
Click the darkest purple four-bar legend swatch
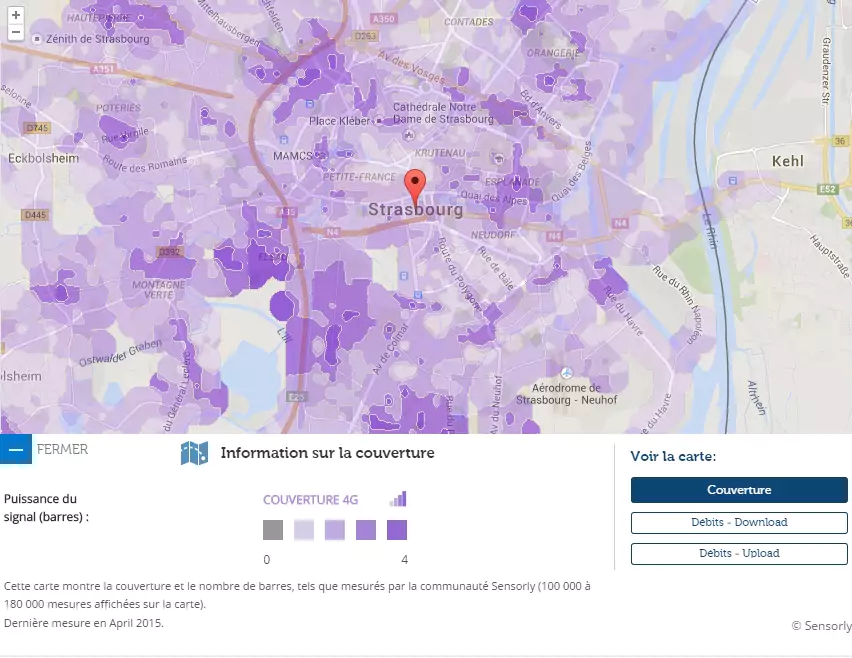click(397, 530)
